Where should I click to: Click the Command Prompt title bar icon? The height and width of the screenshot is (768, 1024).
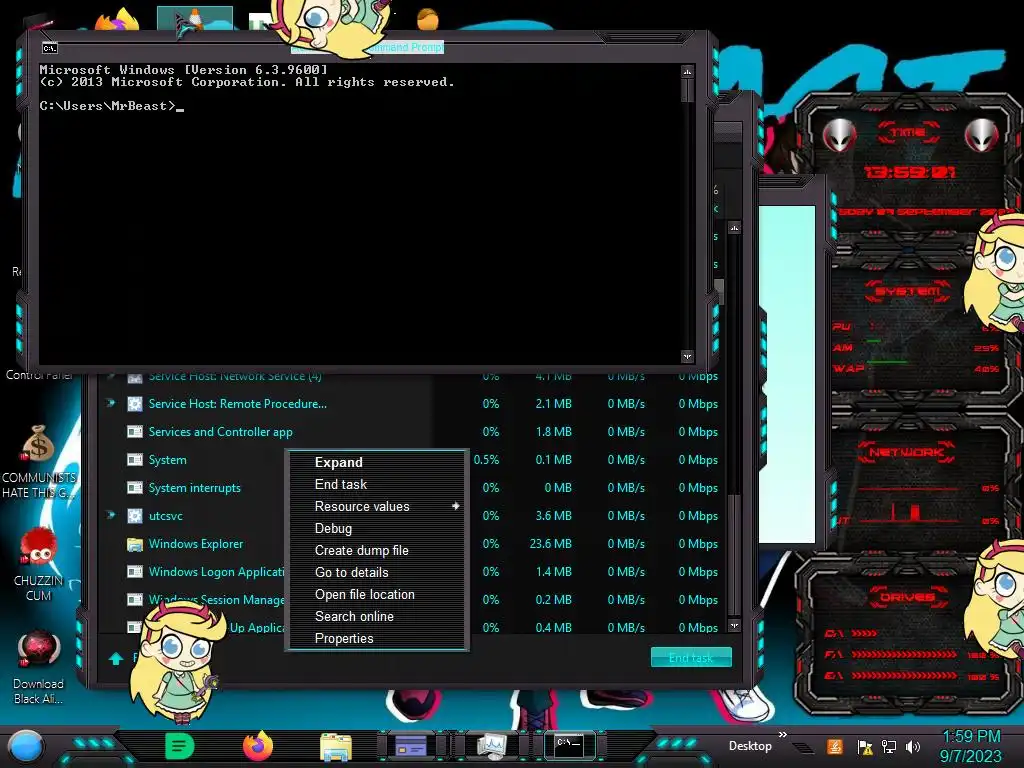click(x=50, y=48)
